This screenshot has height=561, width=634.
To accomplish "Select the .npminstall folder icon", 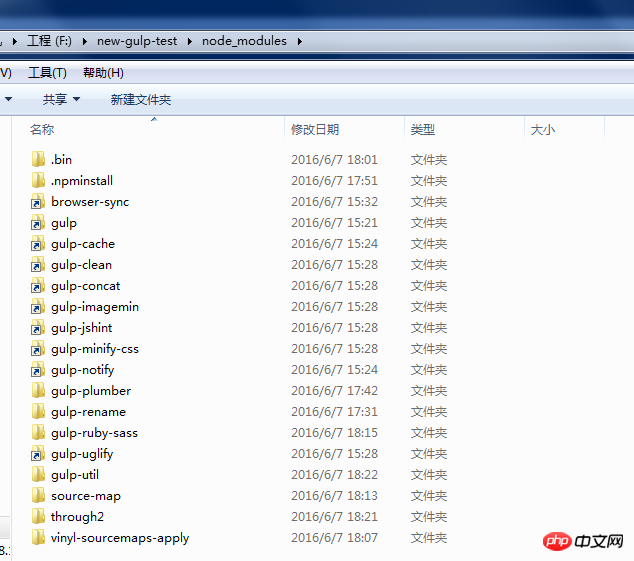I will point(38,180).
